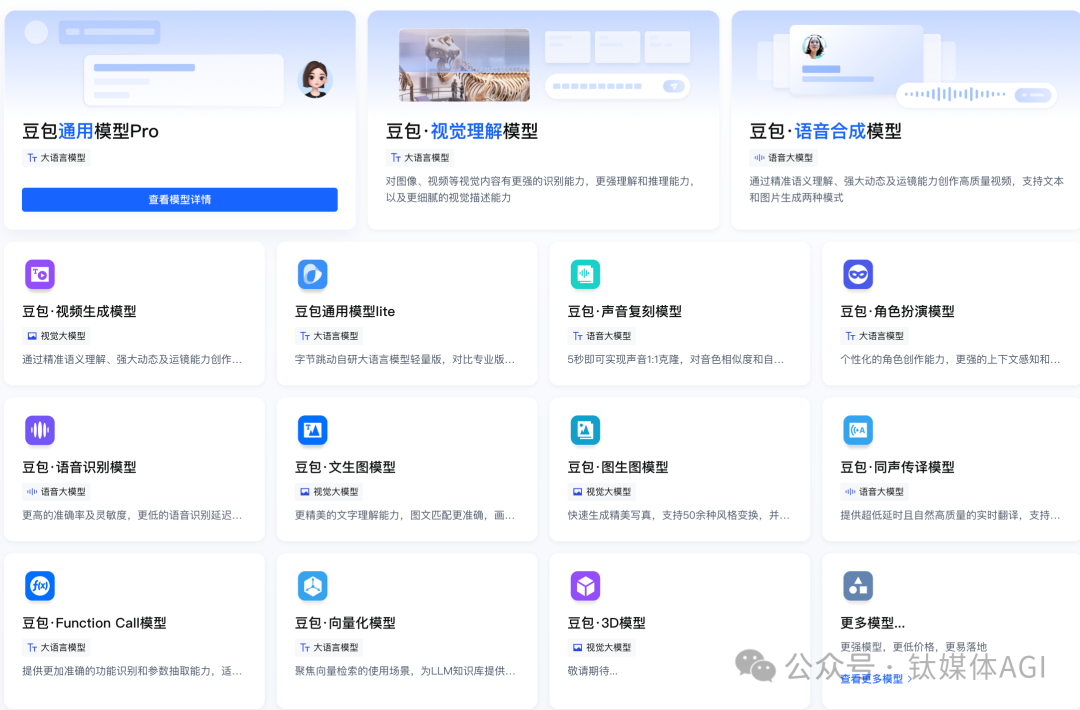Image resolution: width=1080 pixels, height=710 pixels.
Task: Click the 豆包·3D模型 purple box icon
Action: [585, 586]
